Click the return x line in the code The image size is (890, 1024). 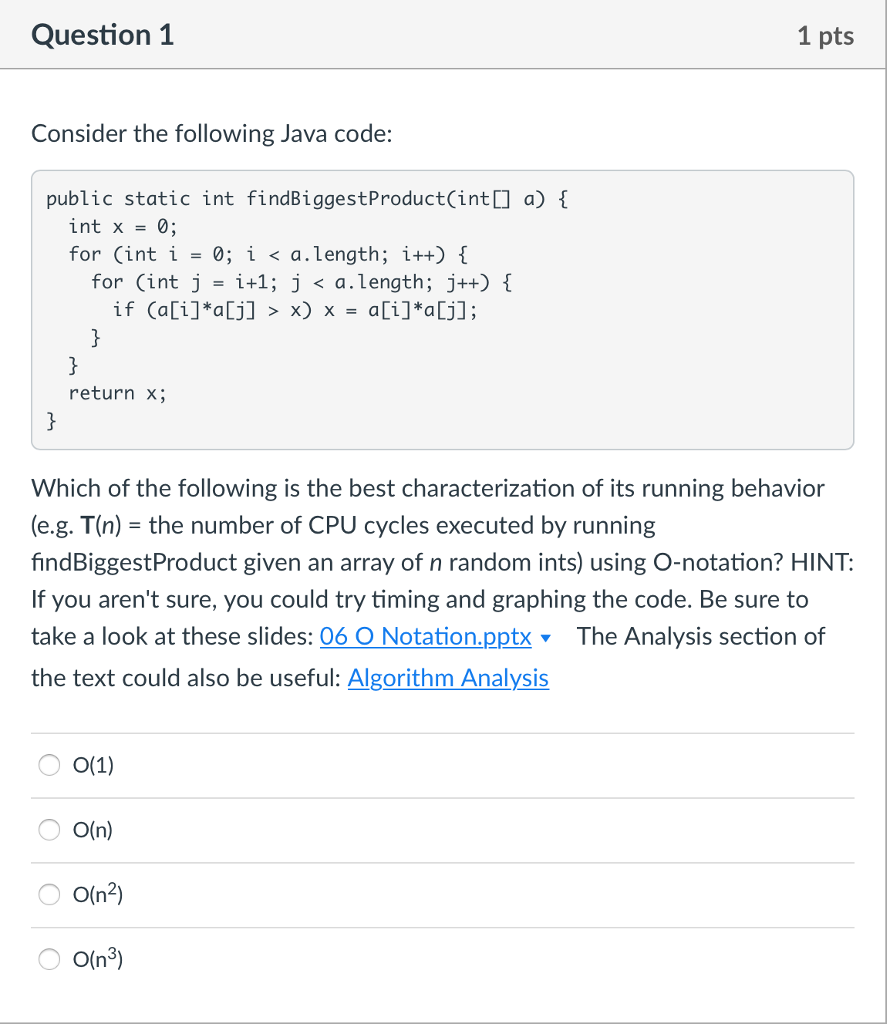tap(117, 392)
